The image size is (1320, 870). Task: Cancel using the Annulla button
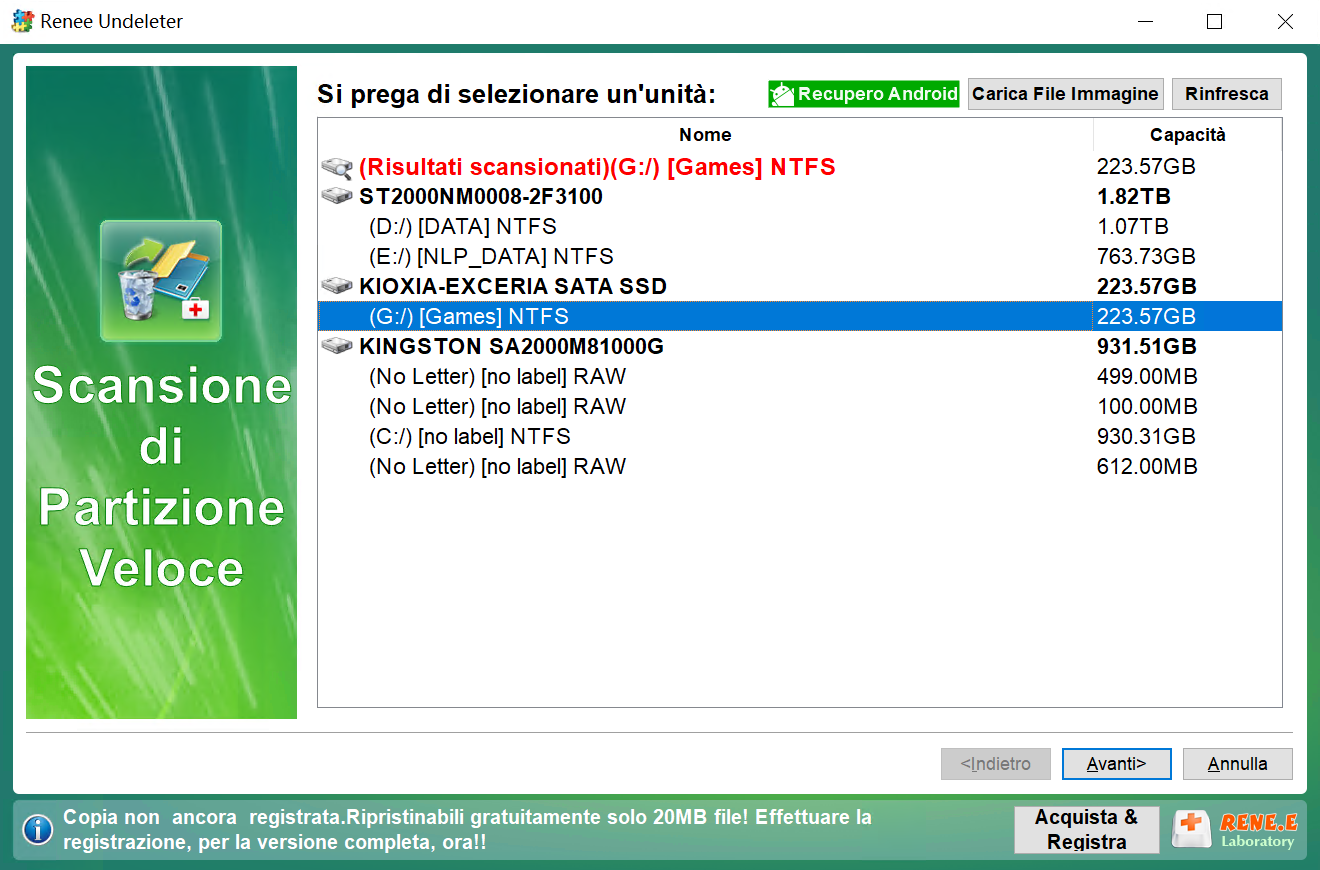(1238, 764)
